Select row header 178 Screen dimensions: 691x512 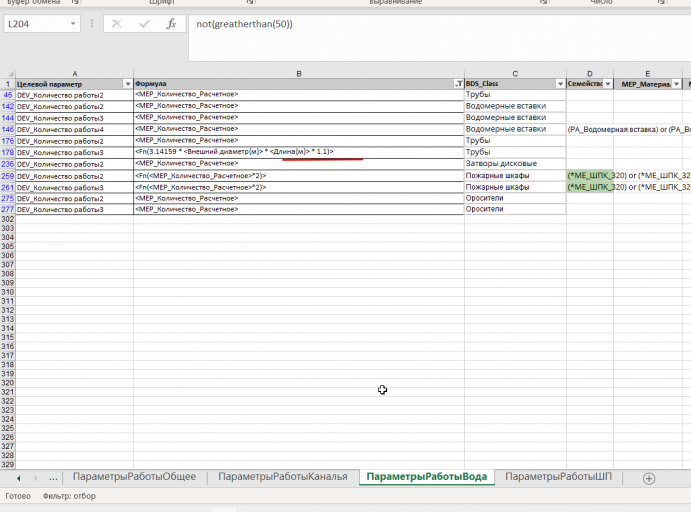pyautogui.click(x=7, y=152)
